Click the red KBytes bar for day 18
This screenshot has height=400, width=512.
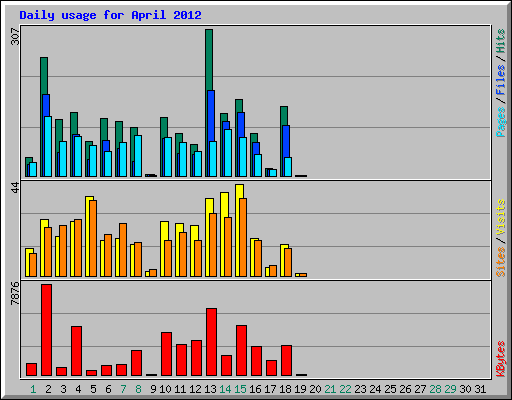[x=286, y=361]
